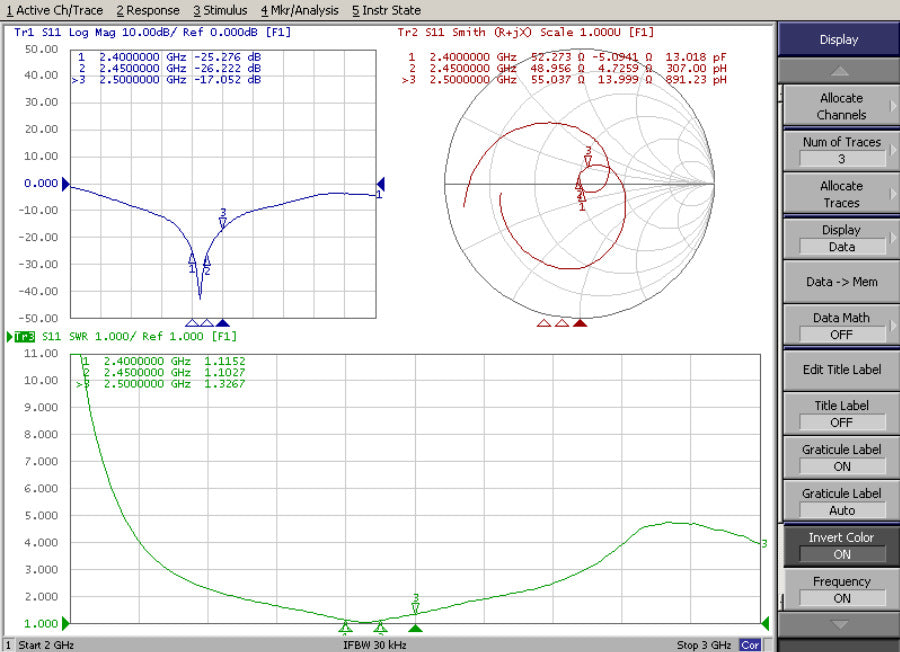Select marker 3 on Tr3 SWR trace
The image size is (900, 652).
pos(416,608)
